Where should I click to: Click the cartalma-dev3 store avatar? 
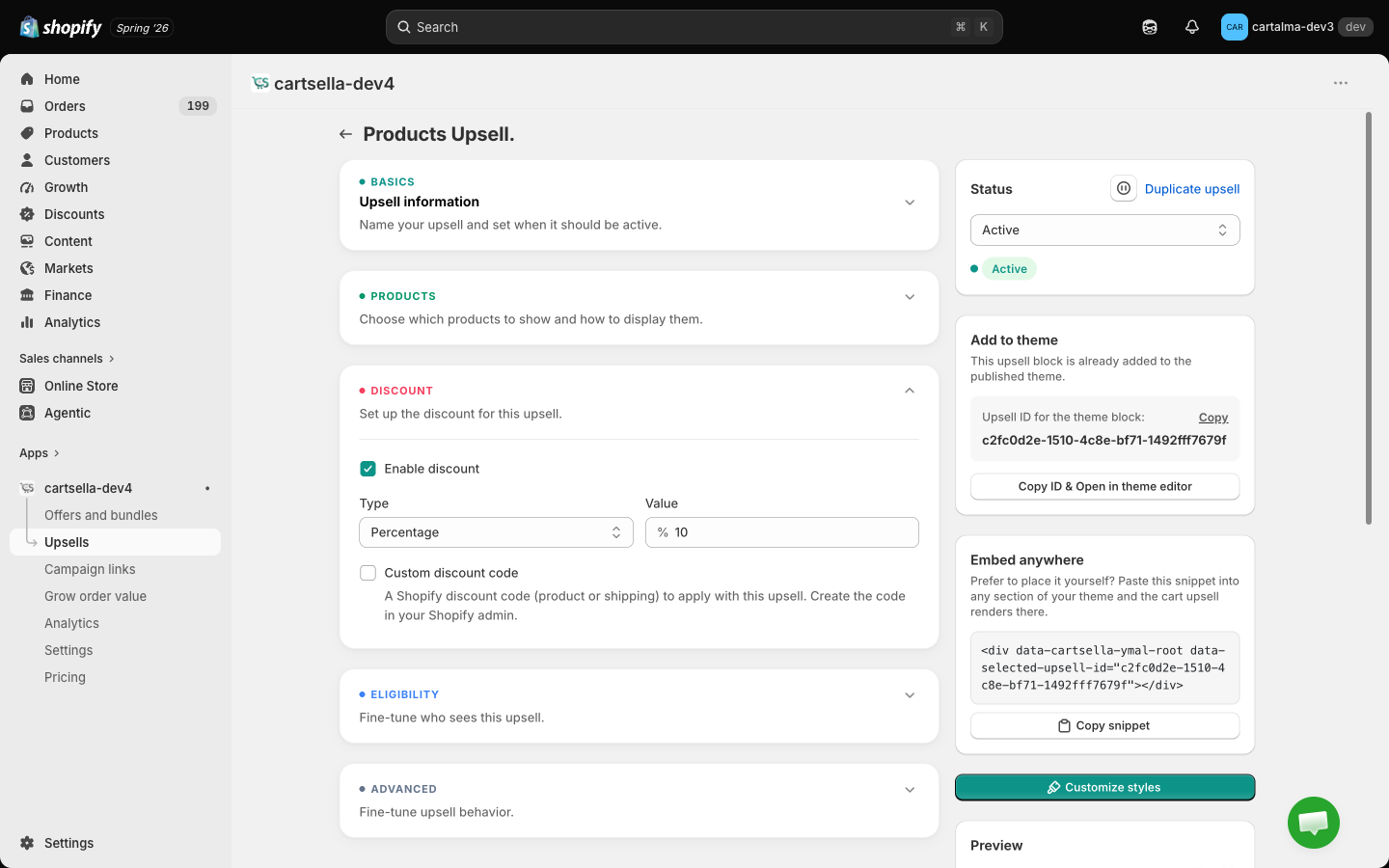pyautogui.click(x=1234, y=27)
